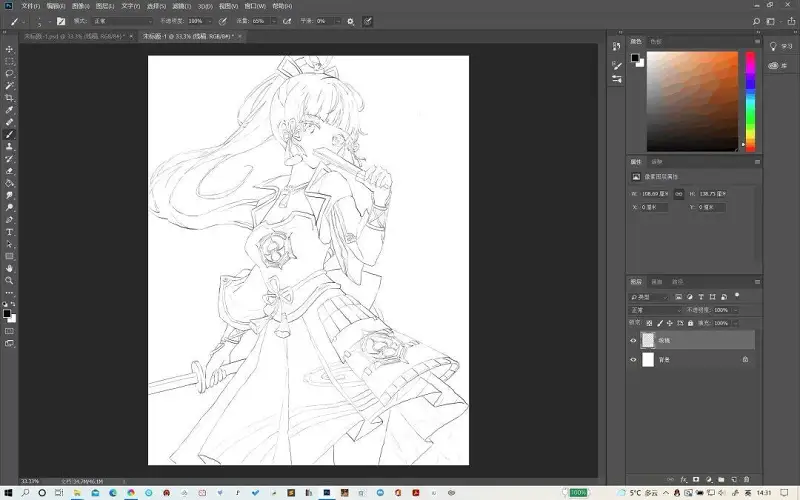
Task: Open layer fill dropdown arrow
Action: 735,323
